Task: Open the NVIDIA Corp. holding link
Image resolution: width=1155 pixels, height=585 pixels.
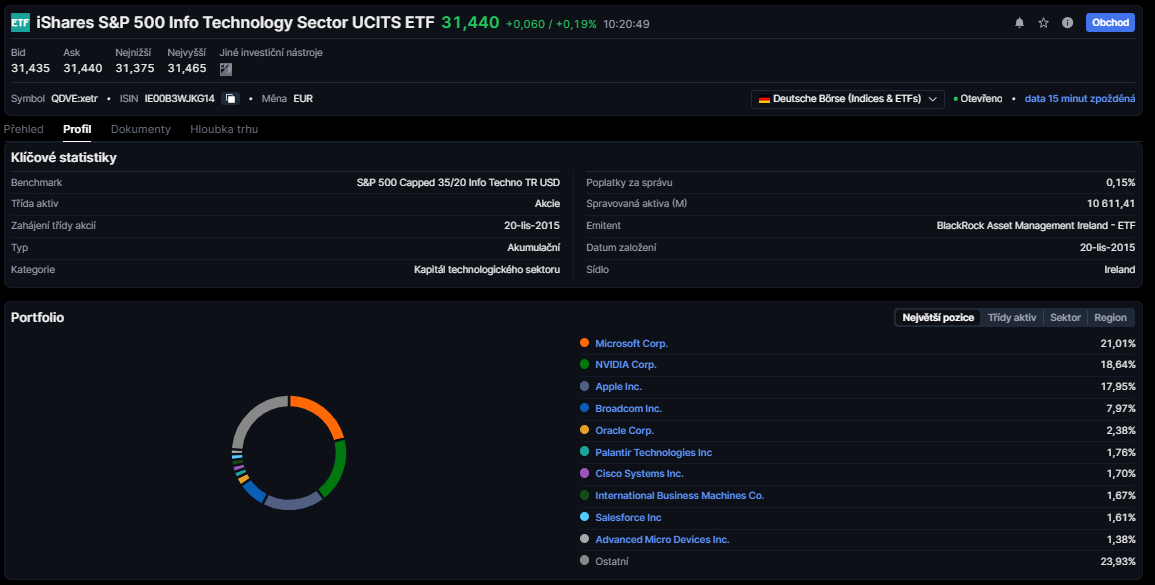Action: point(625,365)
